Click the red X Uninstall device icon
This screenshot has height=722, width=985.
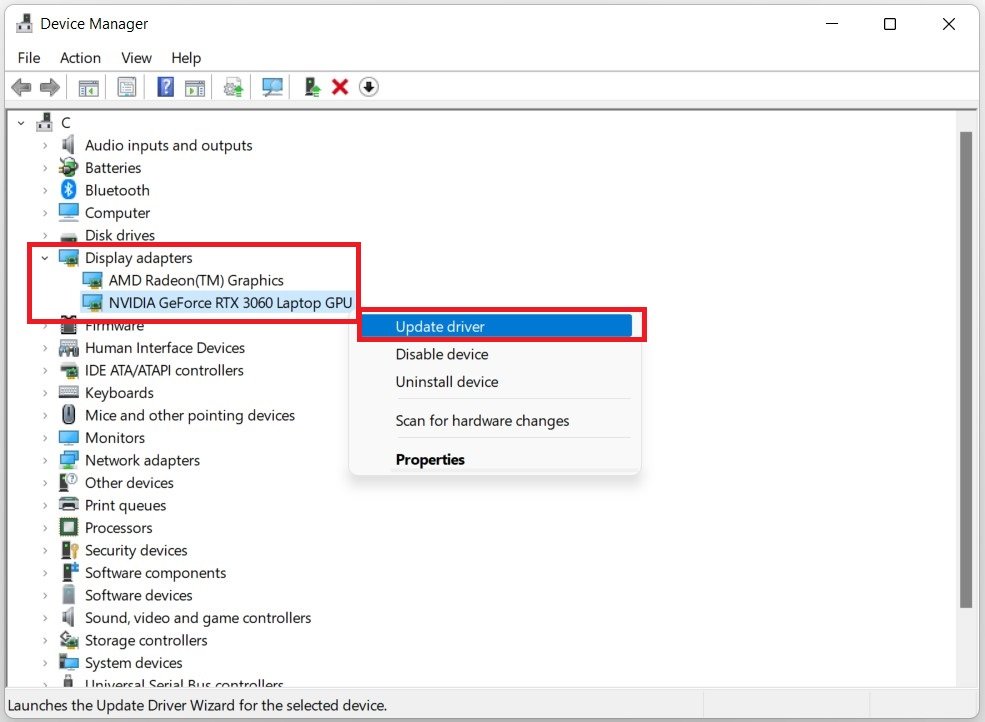pyautogui.click(x=340, y=87)
